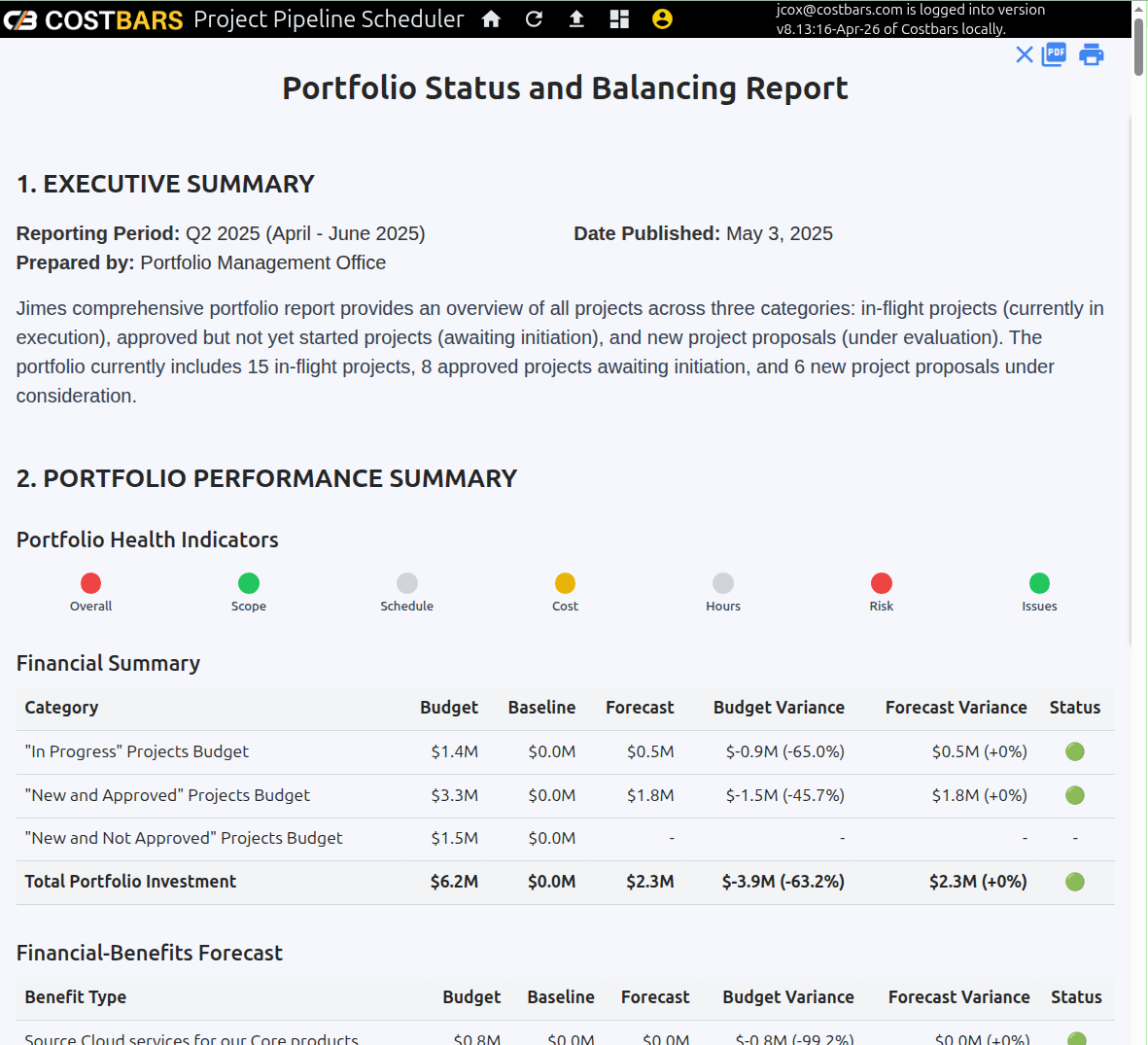Click Baseline header in Financial Summary table
This screenshot has height=1045, width=1148.
541,708
